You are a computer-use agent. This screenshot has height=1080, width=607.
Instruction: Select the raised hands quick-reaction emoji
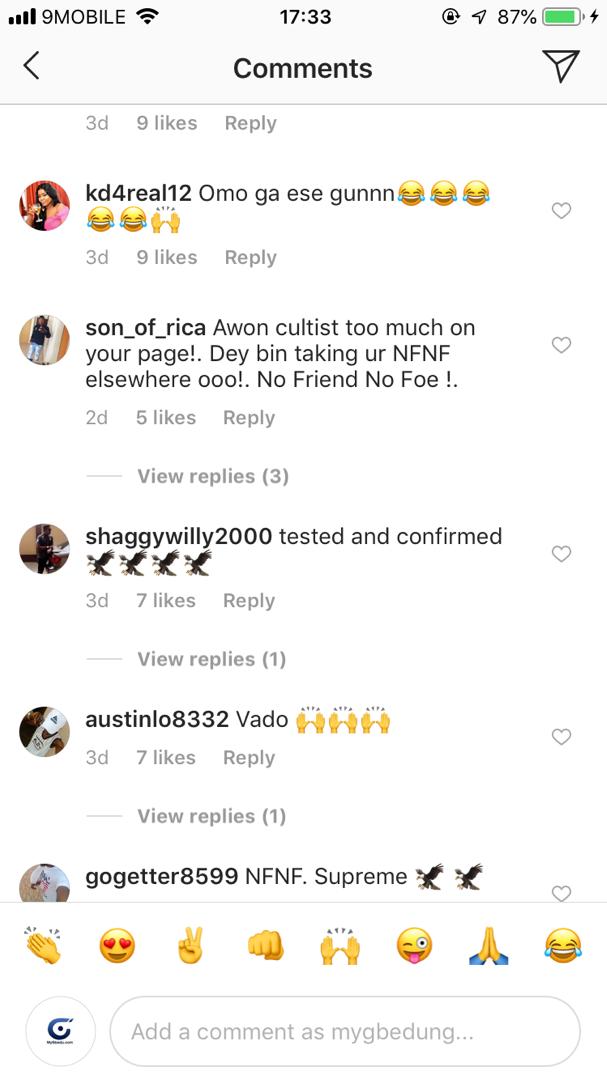point(340,944)
